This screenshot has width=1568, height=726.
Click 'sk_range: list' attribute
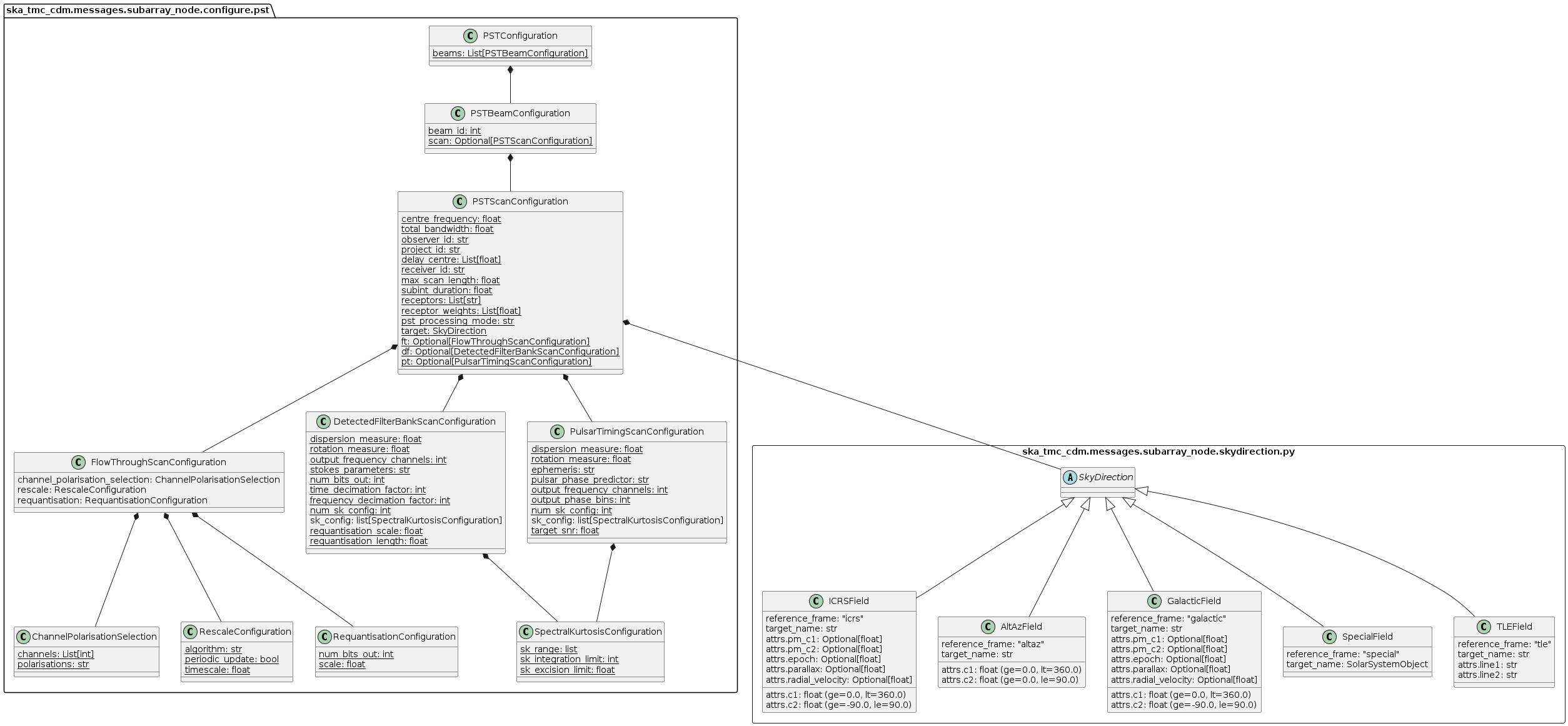(549, 650)
